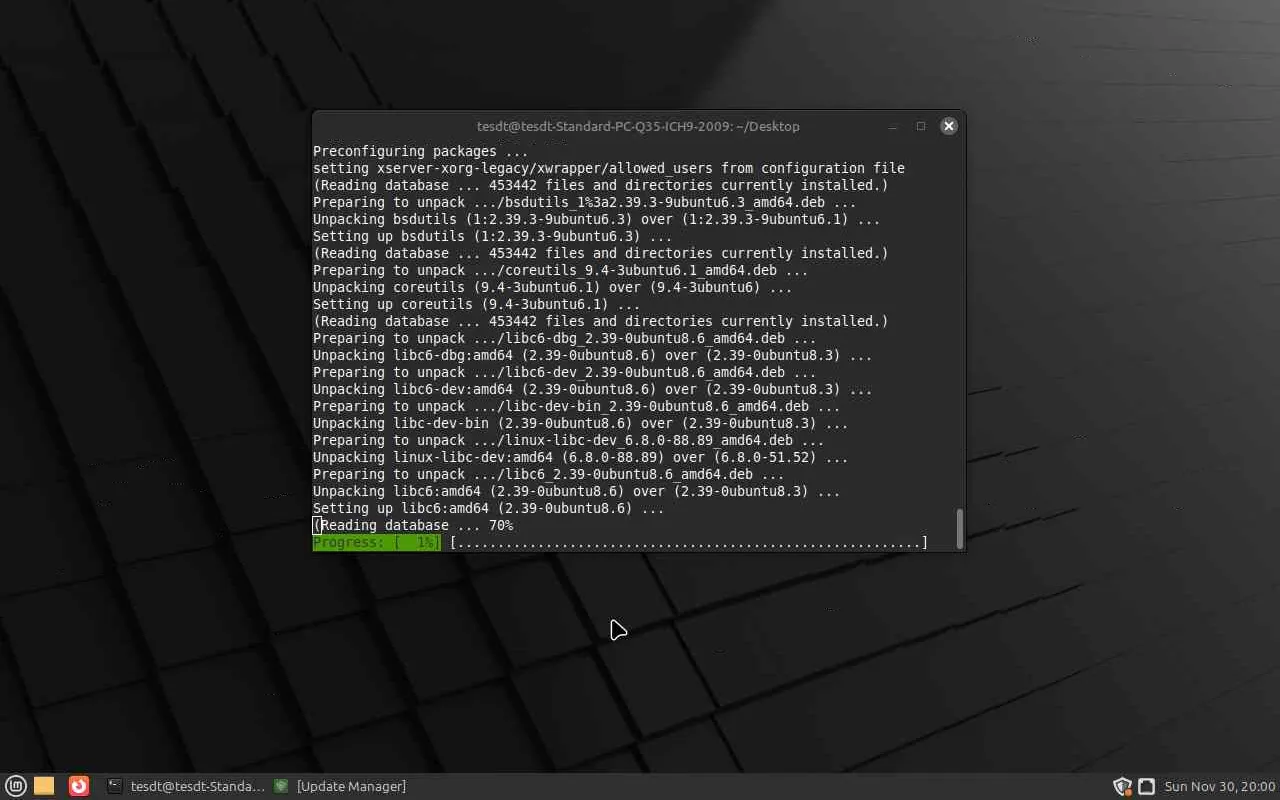Click the "Reading database ... 70%" line
Screen dimensions: 1280x800
[x=413, y=525]
